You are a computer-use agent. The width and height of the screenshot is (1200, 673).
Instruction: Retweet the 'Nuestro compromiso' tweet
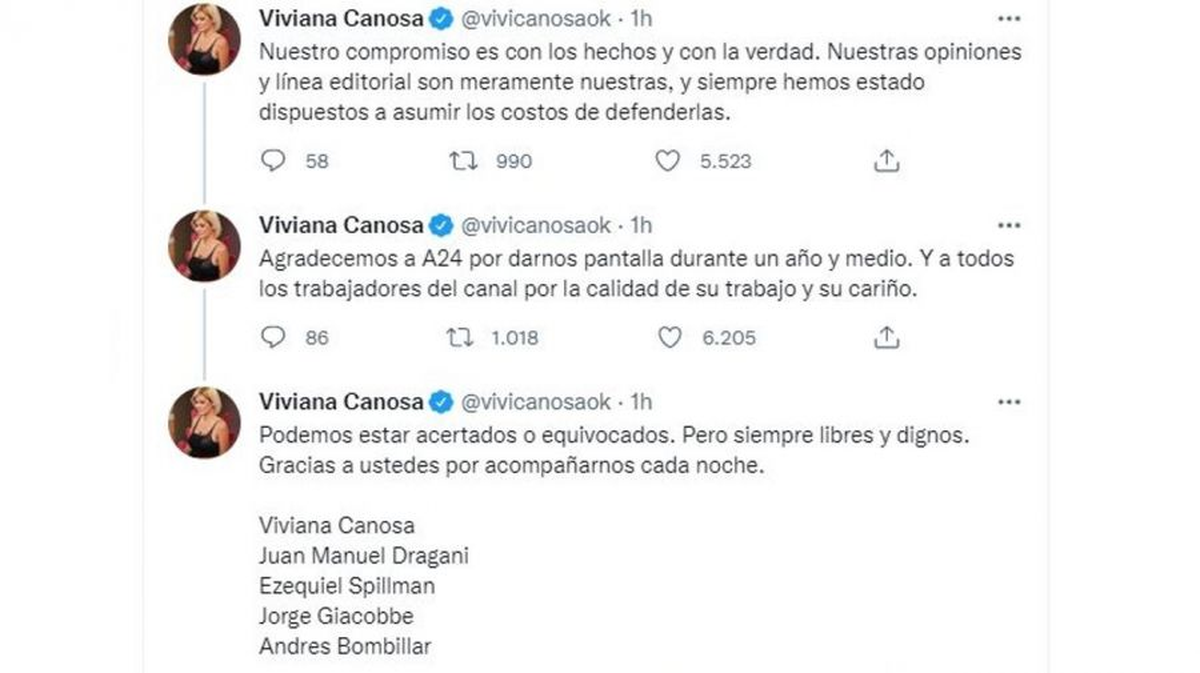[x=464, y=161]
